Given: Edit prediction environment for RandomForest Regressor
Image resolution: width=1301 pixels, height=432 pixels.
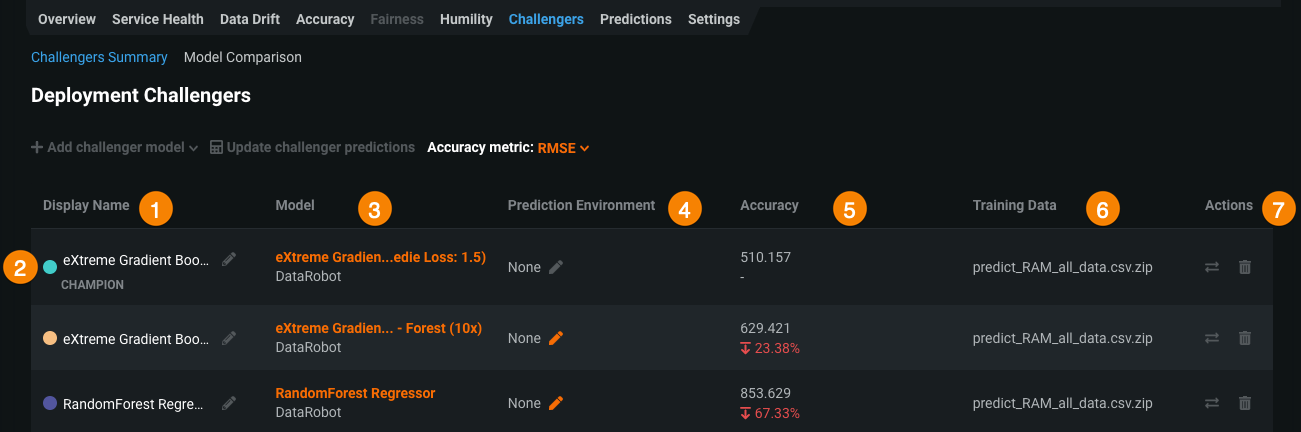Looking at the screenshot, I should click(x=556, y=403).
